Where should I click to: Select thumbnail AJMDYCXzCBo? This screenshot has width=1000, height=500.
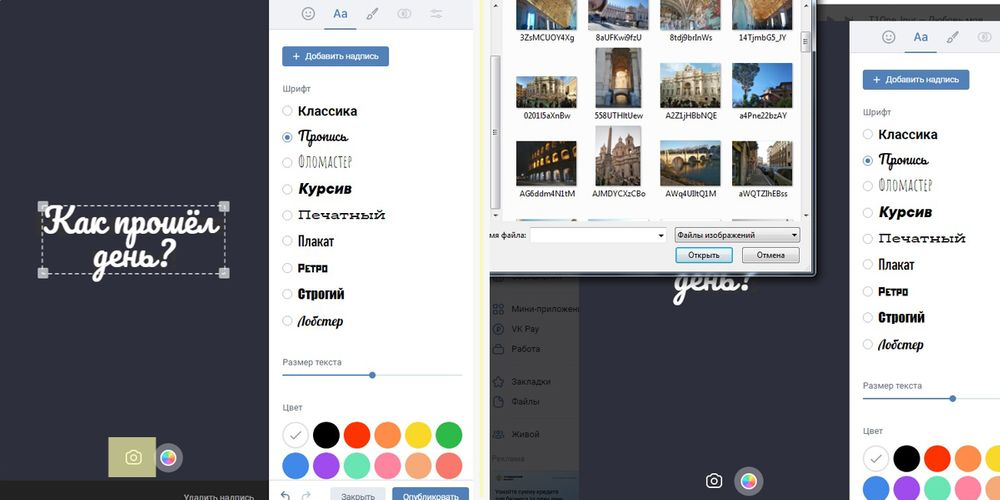click(x=619, y=156)
